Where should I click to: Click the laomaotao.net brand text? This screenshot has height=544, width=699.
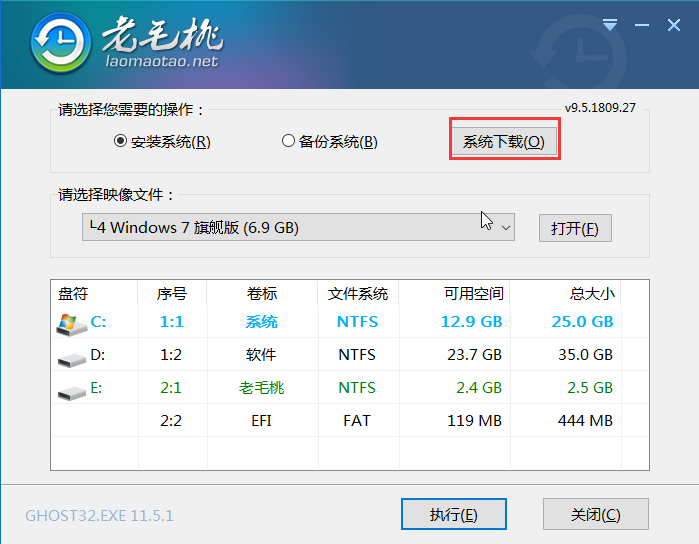click(x=160, y=62)
